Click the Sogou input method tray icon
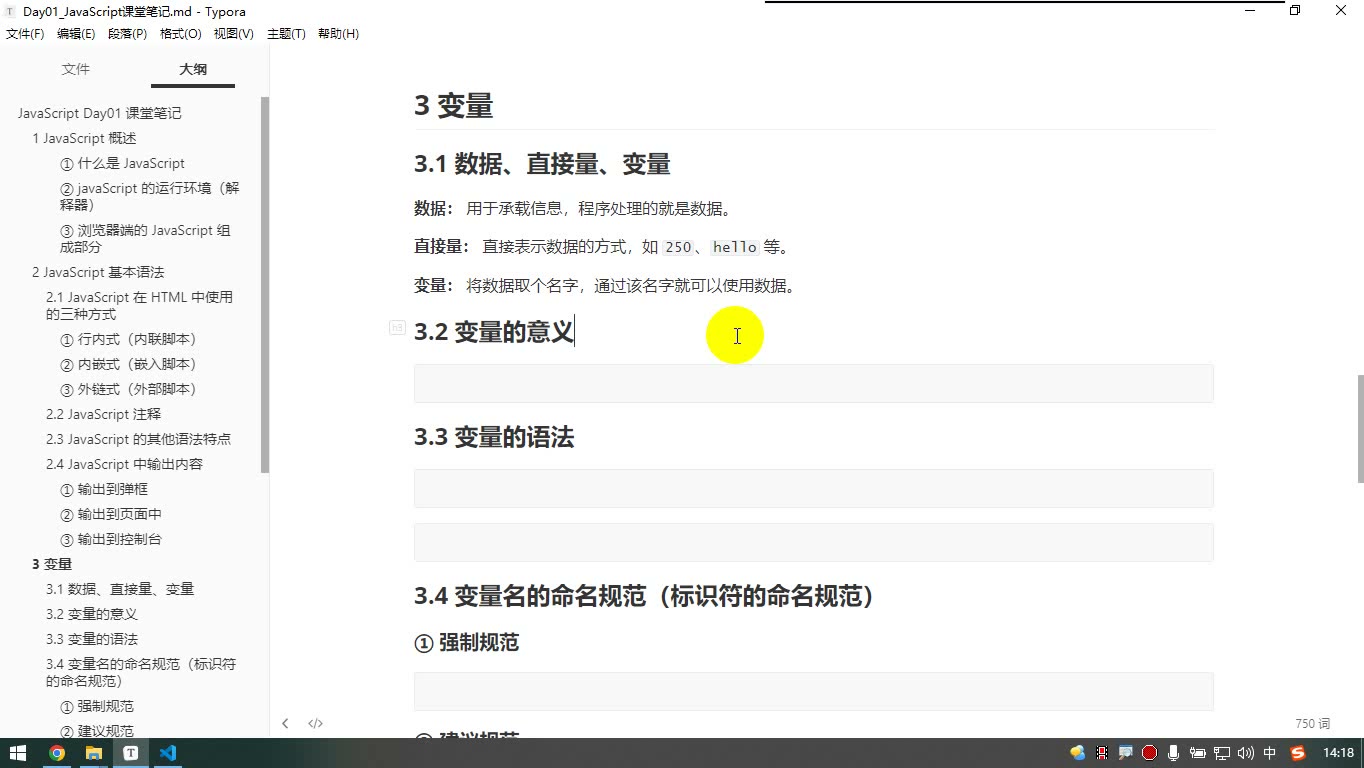1364x768 pixels. 1298,753
